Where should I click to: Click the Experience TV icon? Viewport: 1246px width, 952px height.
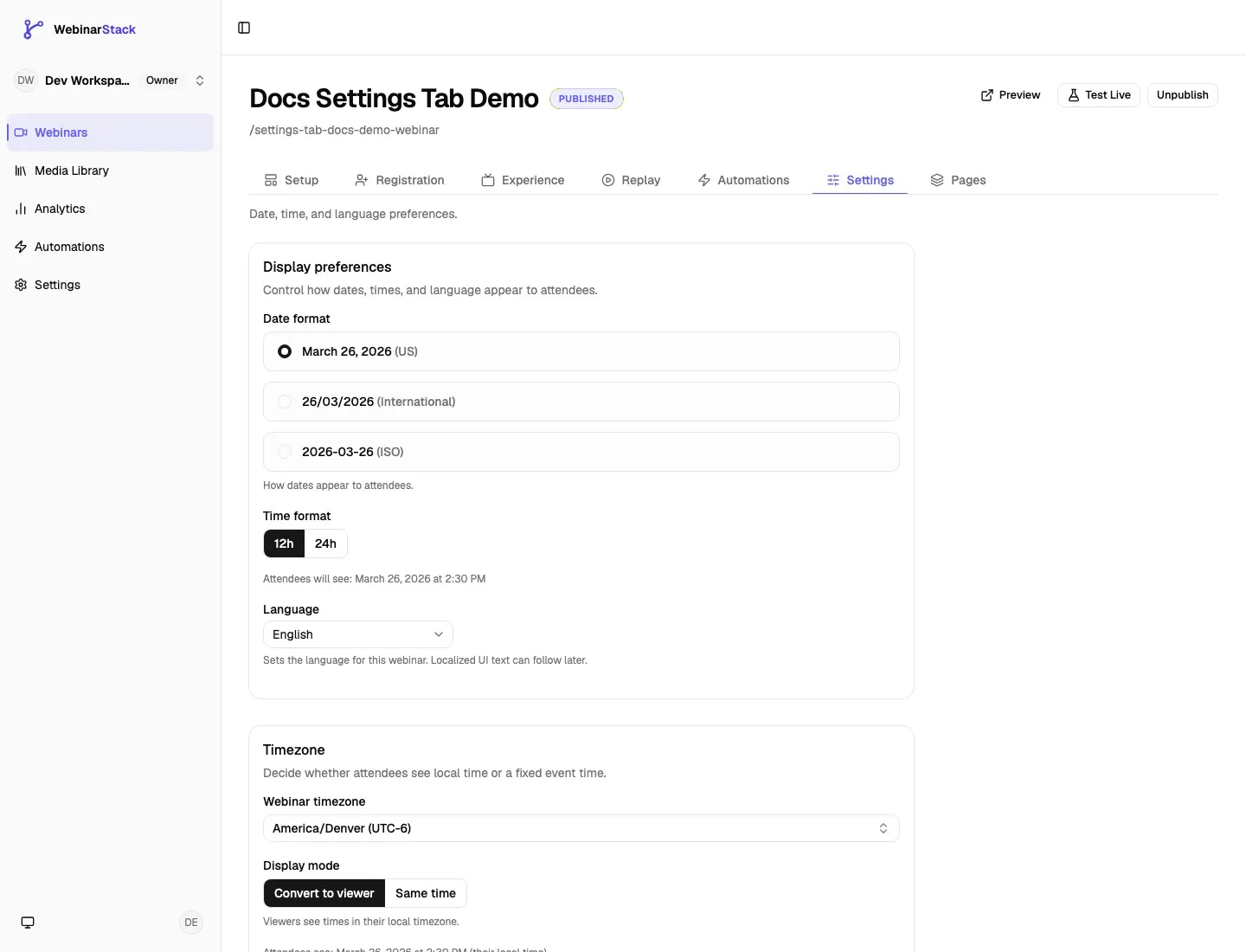click(x=488, y=180)
